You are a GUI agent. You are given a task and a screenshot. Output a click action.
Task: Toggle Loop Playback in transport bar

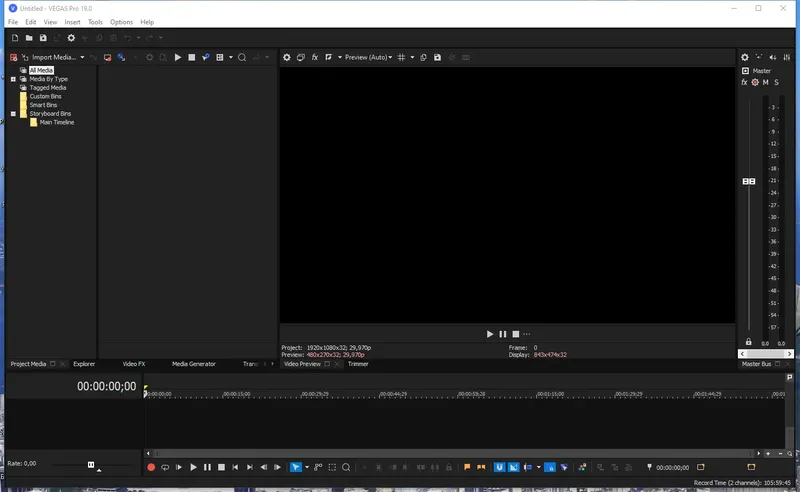(x=165, y=467)
